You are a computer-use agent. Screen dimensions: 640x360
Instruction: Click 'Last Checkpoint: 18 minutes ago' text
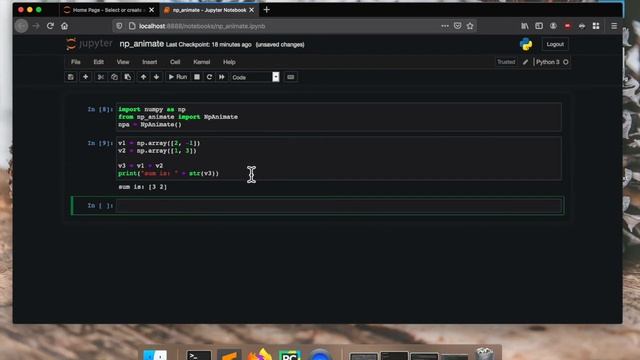209,44
